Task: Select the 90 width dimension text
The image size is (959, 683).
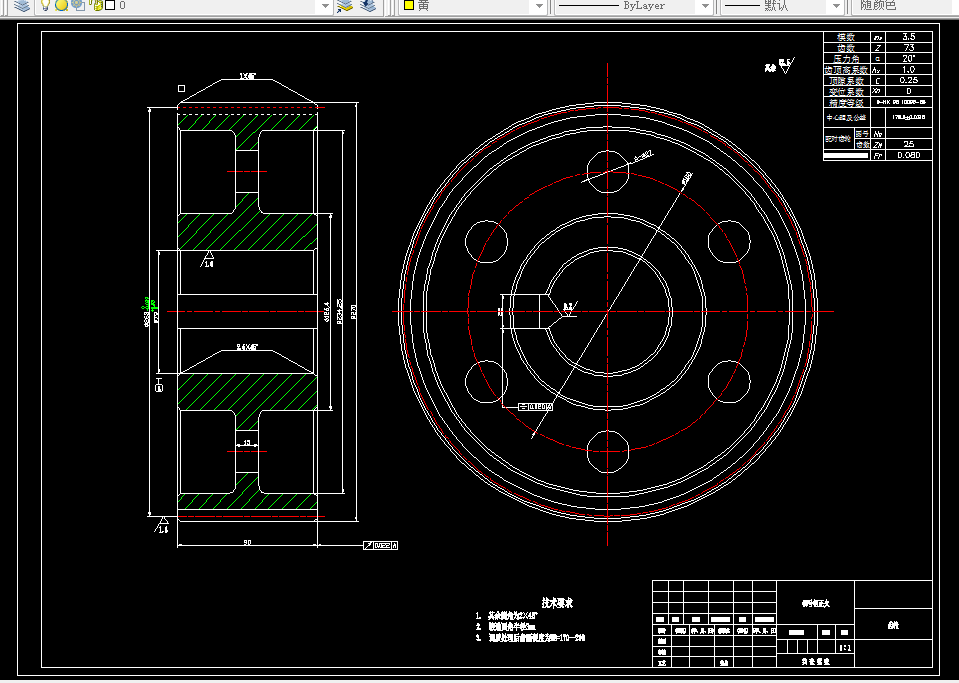Action: (247, 542)
